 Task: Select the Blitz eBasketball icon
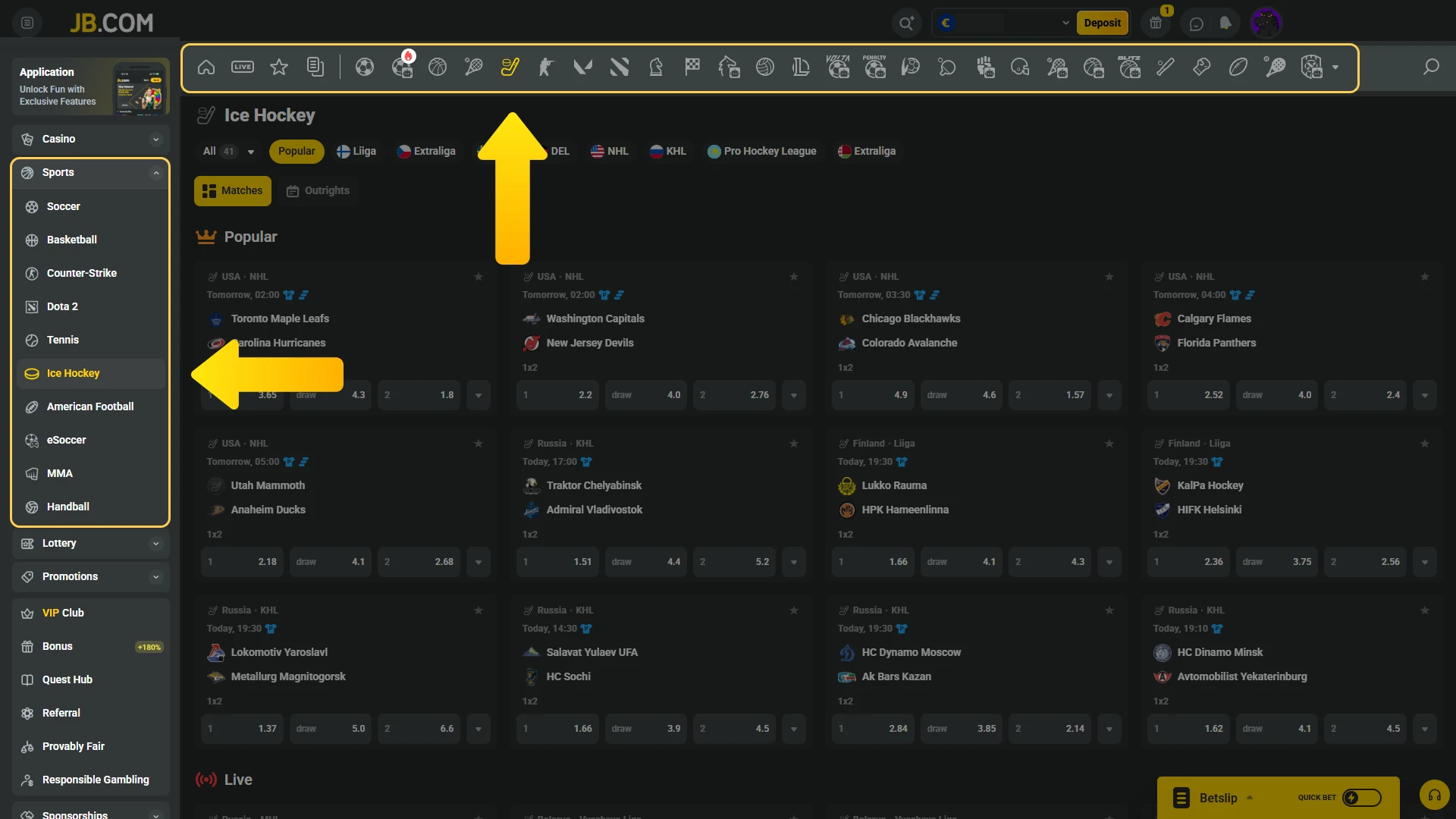coord(1129,67)
